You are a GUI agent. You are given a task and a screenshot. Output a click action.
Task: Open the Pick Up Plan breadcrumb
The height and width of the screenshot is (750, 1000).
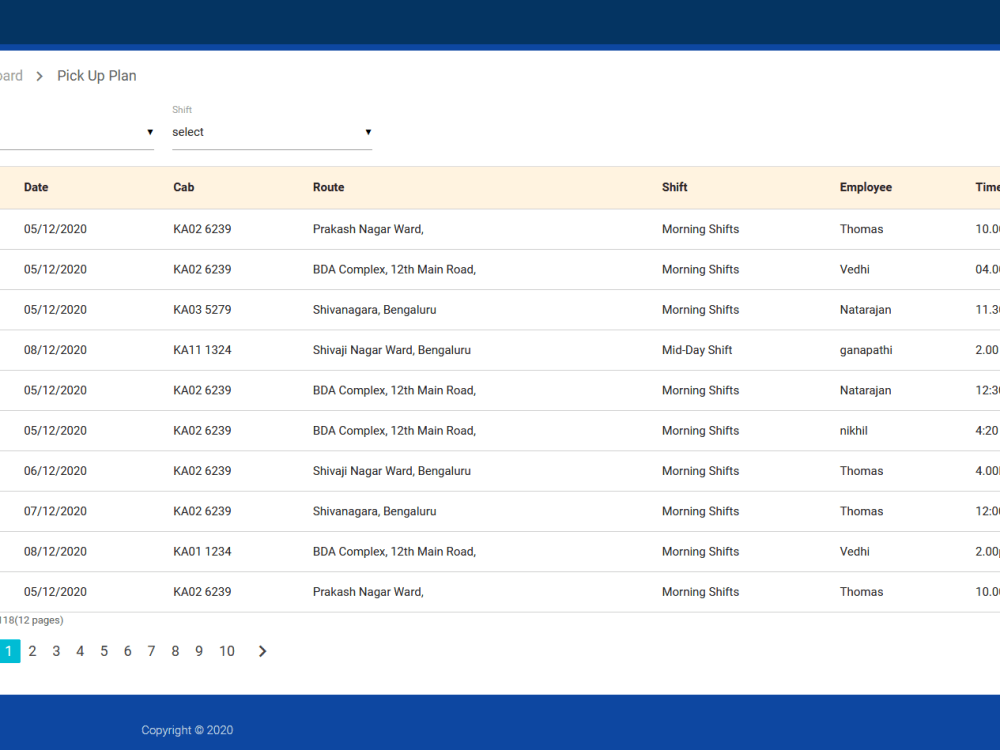click(97, 76)
